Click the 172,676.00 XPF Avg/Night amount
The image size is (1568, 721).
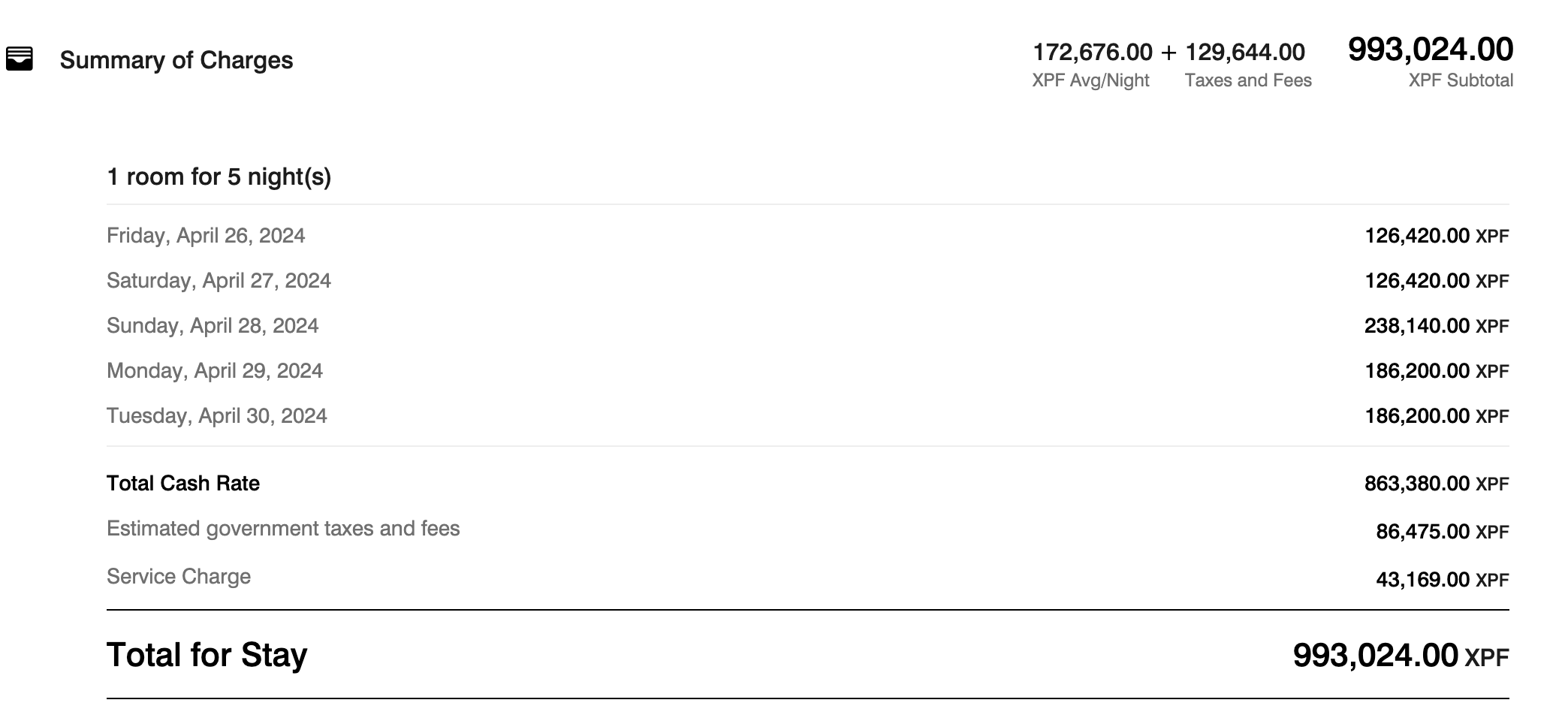pyautogui.click(x=1092, y=52)
